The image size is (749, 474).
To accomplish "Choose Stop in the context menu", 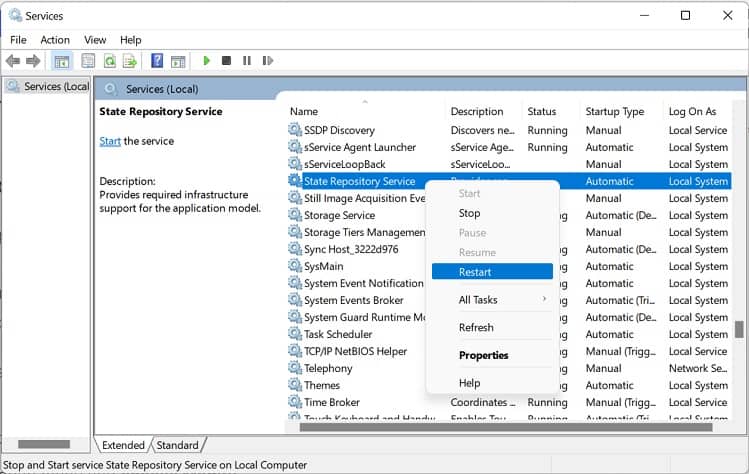I will coord(492,213).
